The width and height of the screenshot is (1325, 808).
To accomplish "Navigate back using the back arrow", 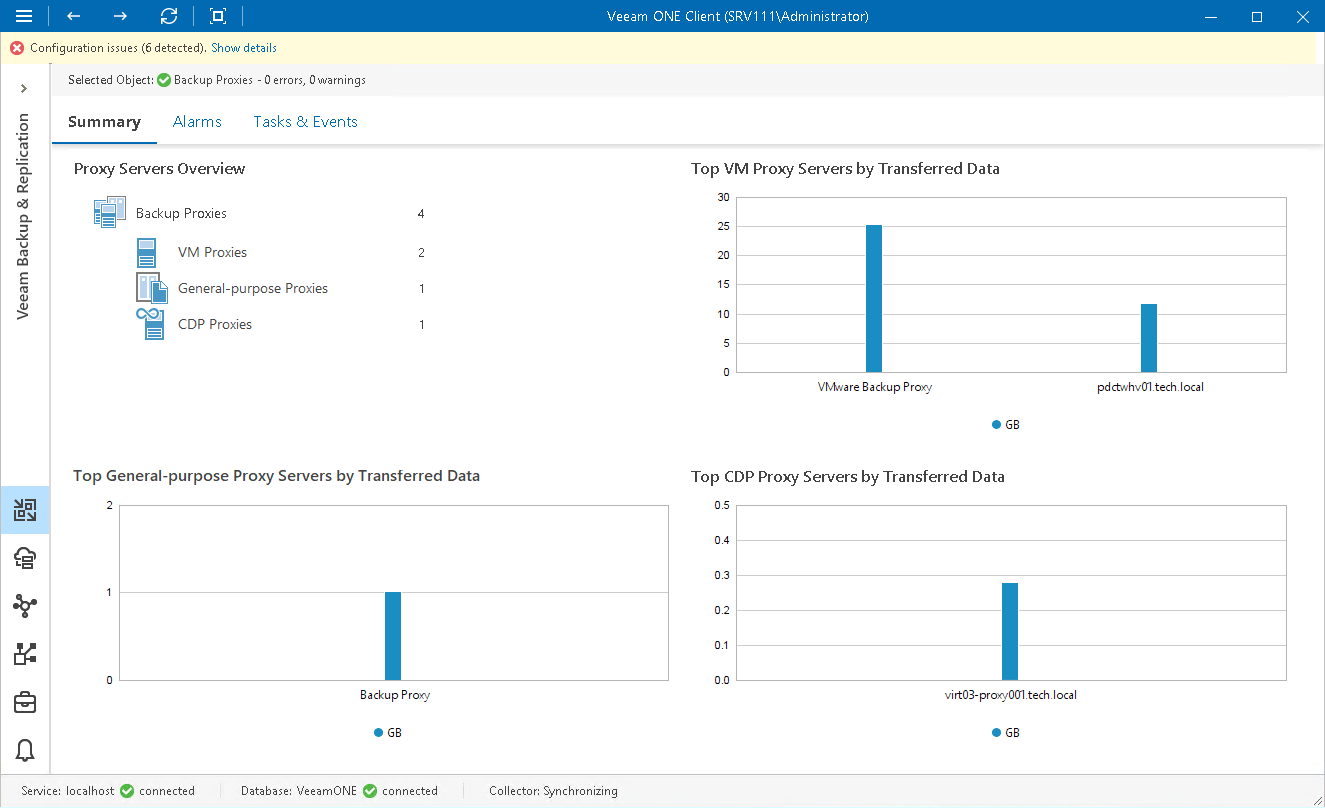I will (72, 16).
